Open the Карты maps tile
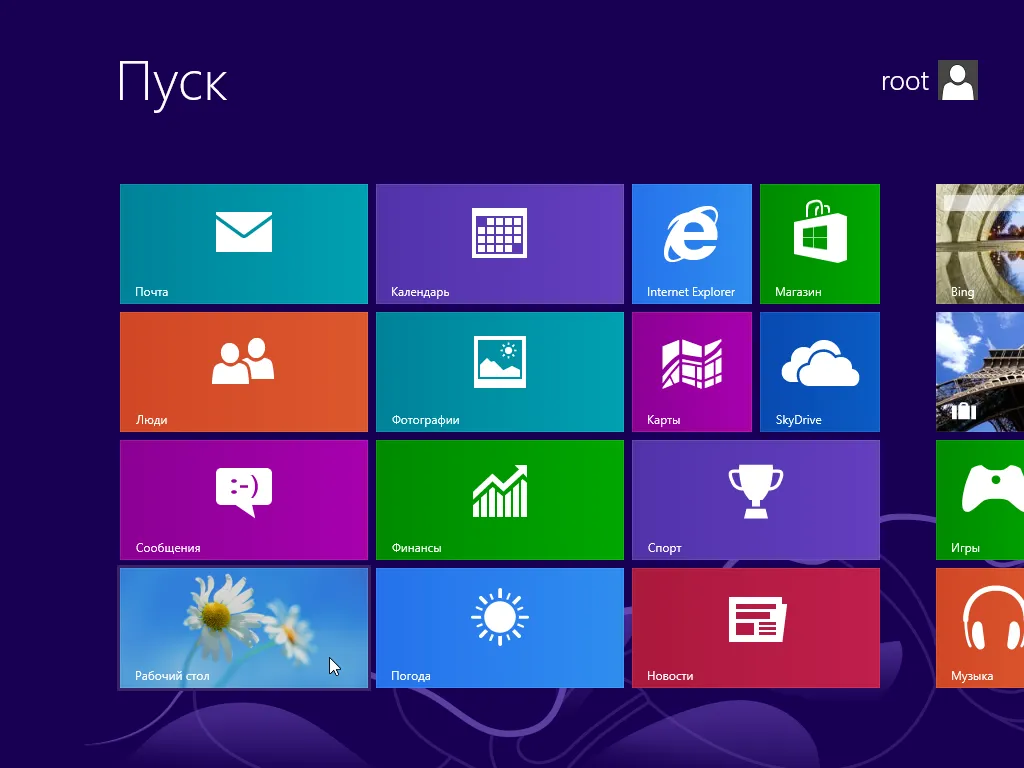 (x=692, y=372)
